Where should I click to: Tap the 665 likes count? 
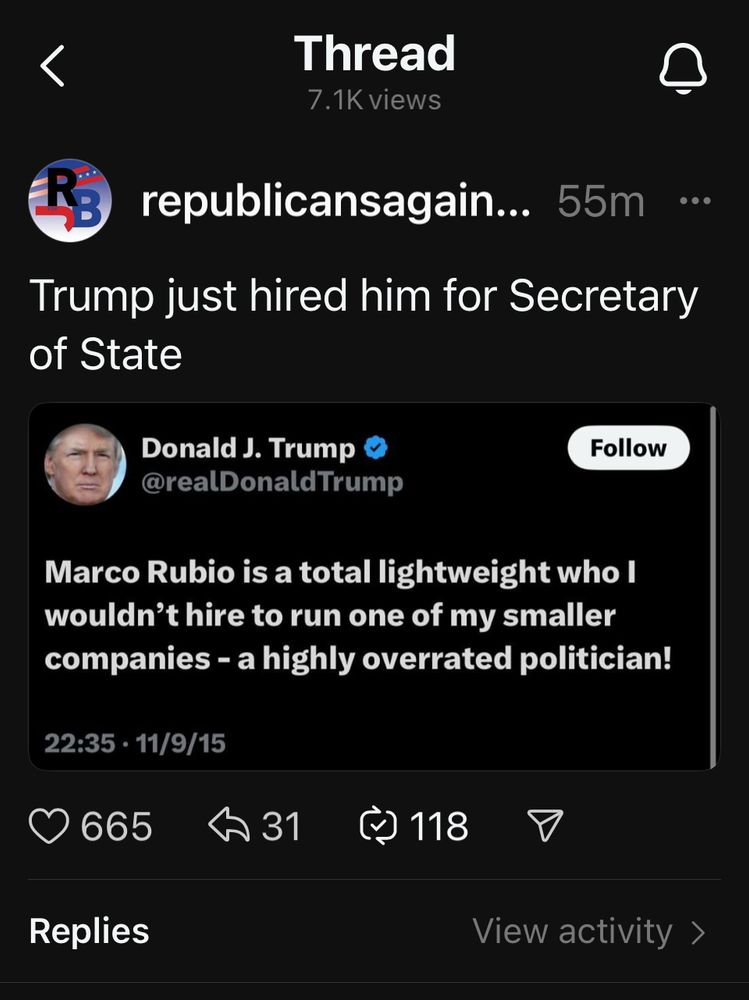(x=116, y=826)
